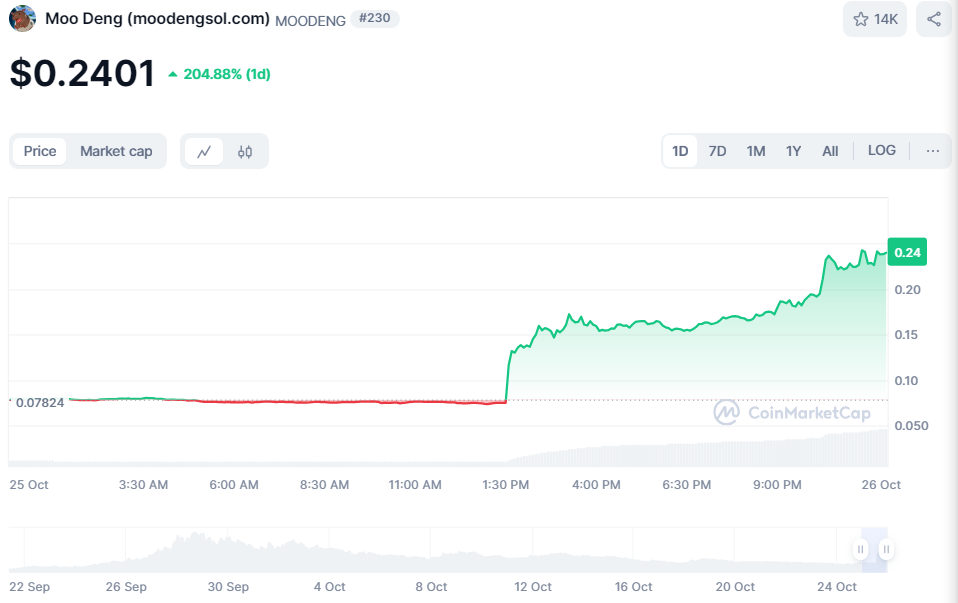Click the 8 Oct label in range navigator

click(x=431, y=587)
